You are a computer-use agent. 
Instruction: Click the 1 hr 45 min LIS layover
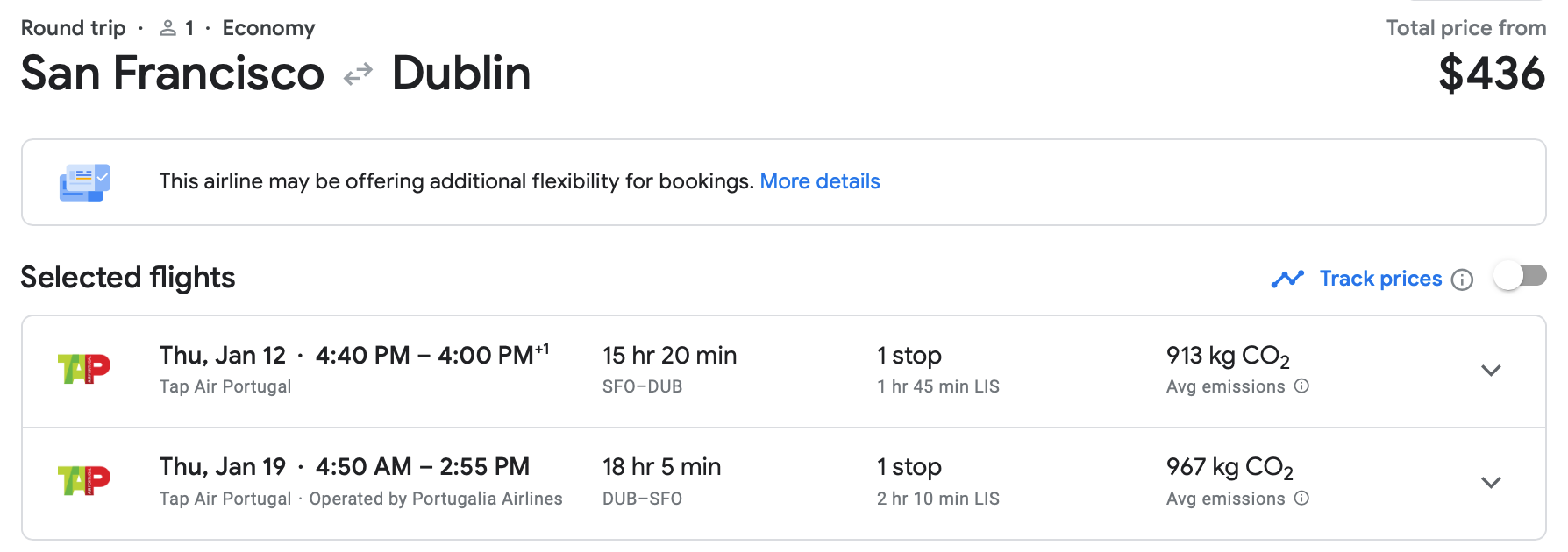pyautogui.click(x=937, y=386)
